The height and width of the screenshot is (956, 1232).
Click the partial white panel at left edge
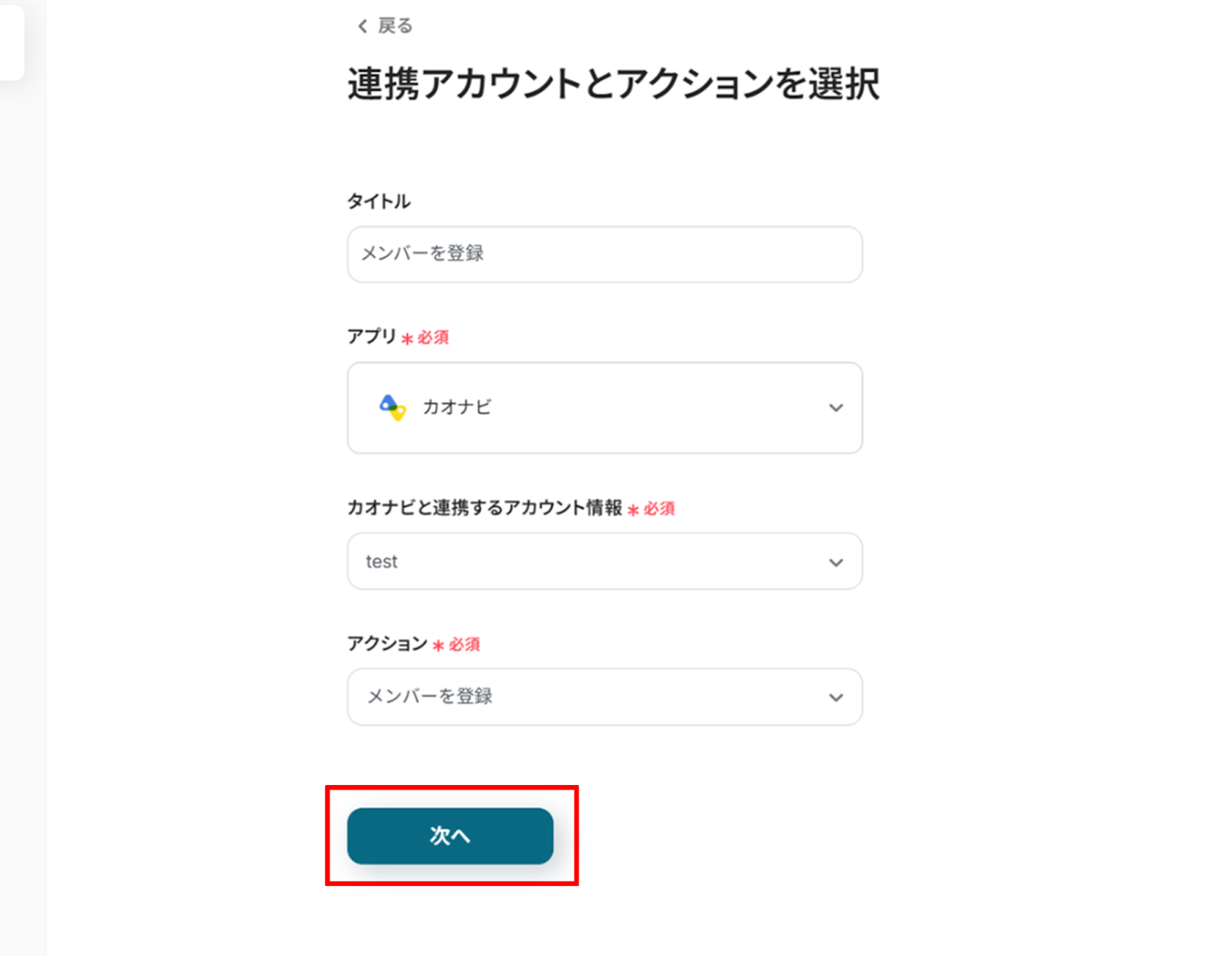12,39
